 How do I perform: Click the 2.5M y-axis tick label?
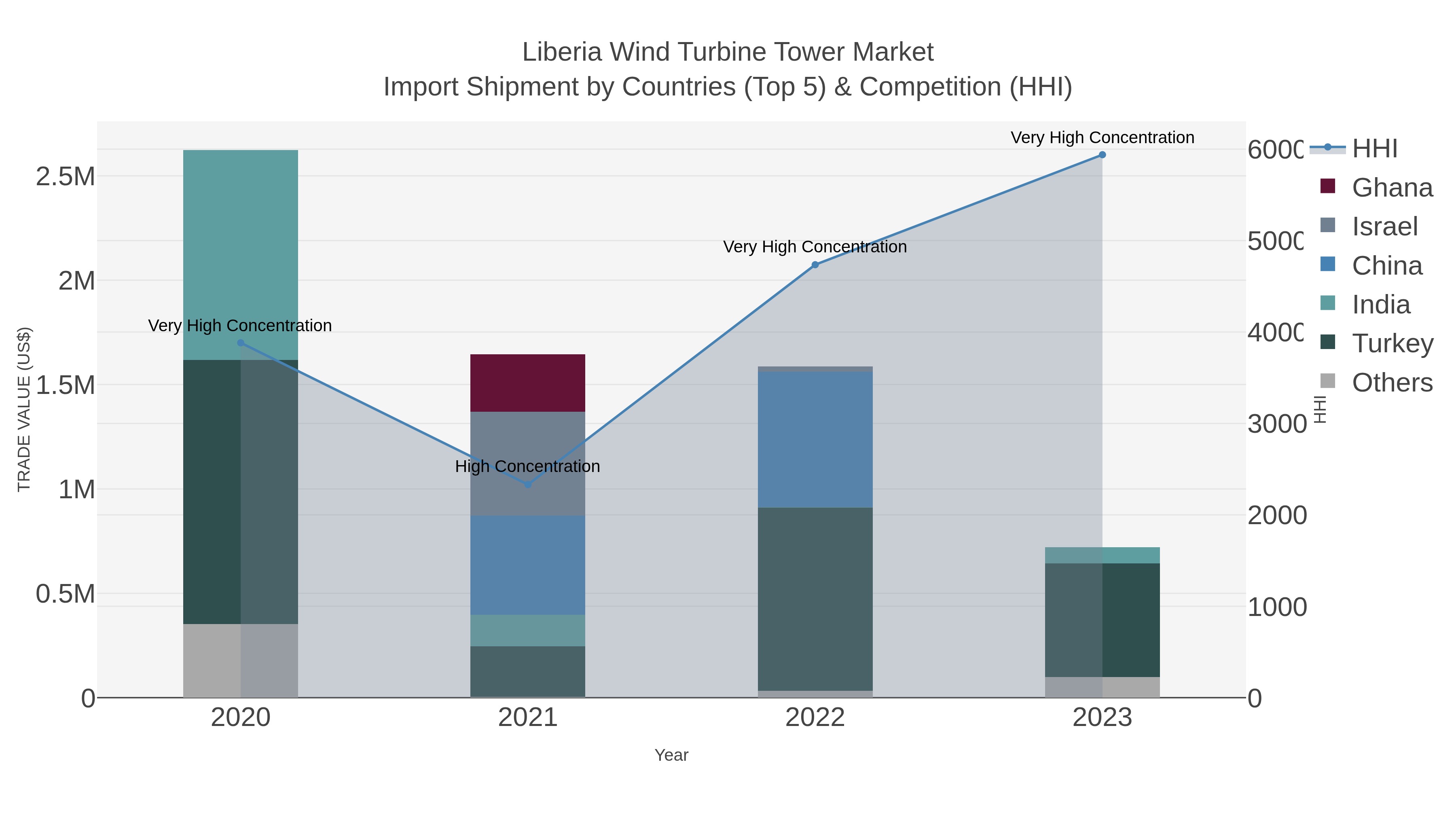pyautogui.click(x=65, y=177)
